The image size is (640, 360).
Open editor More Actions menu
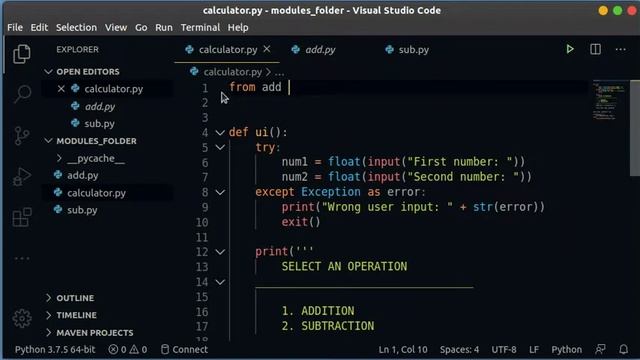[x=621, y=49]
